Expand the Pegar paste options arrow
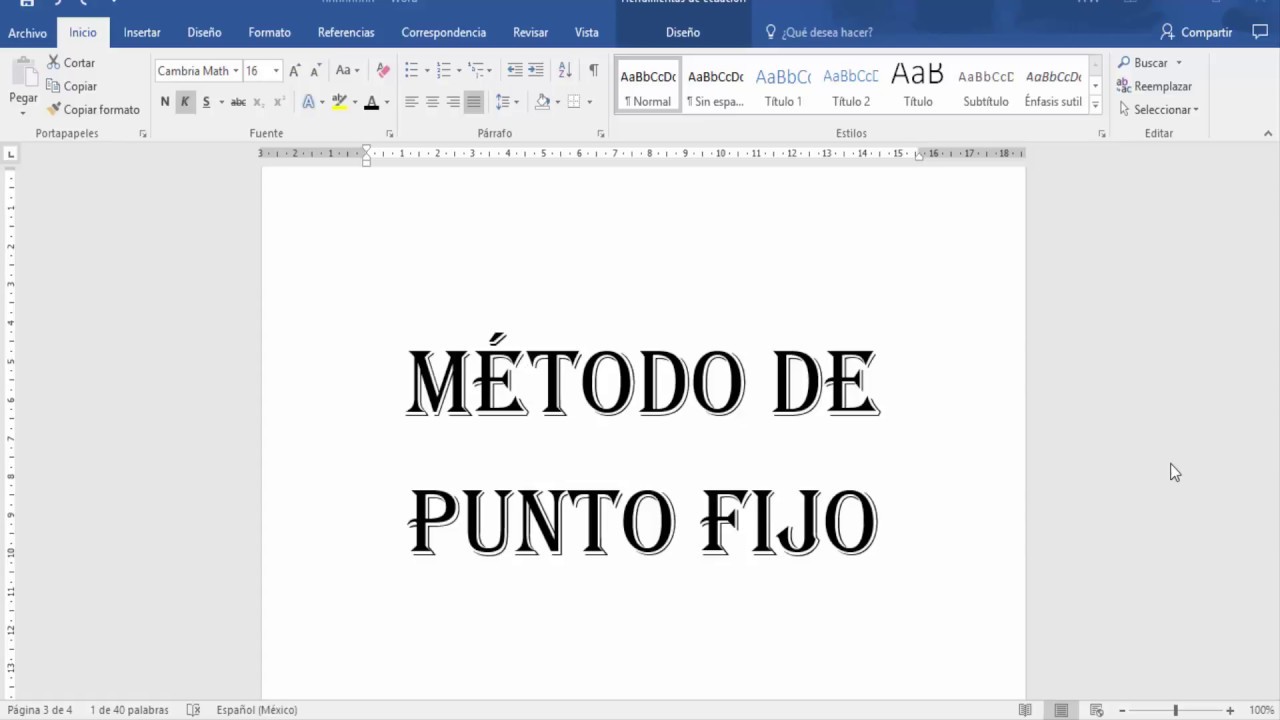The image size is (1280, 720). tap(23, 112)
